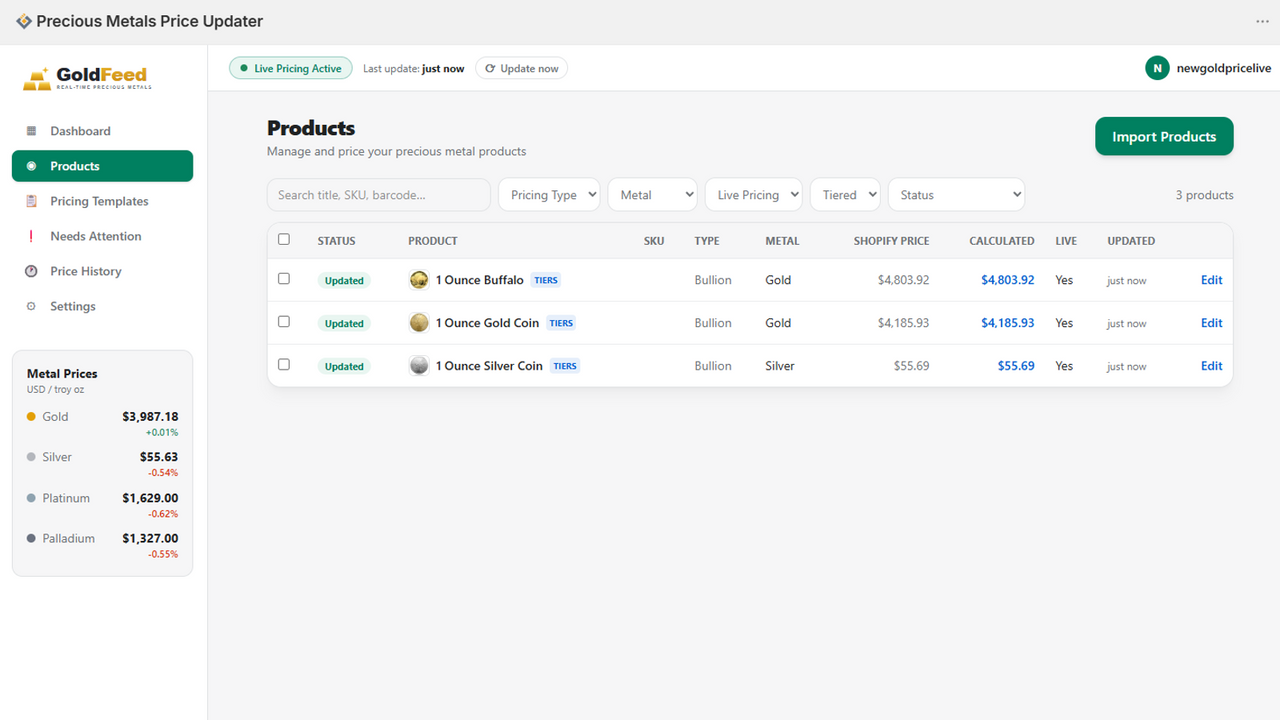Click the Pricing Templates clipboard icon
The height and width of the screenshot is (720, 1280).
pyautogui.click(x=31, y=201)
